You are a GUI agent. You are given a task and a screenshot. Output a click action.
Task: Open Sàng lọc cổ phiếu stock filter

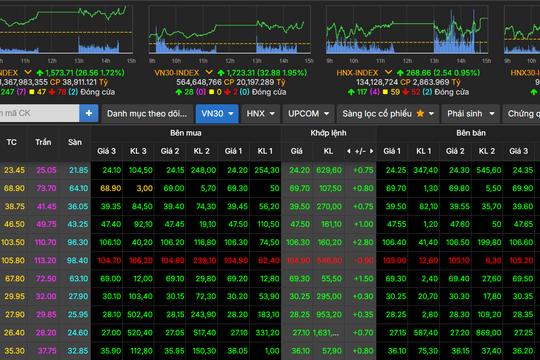(388, 113)
